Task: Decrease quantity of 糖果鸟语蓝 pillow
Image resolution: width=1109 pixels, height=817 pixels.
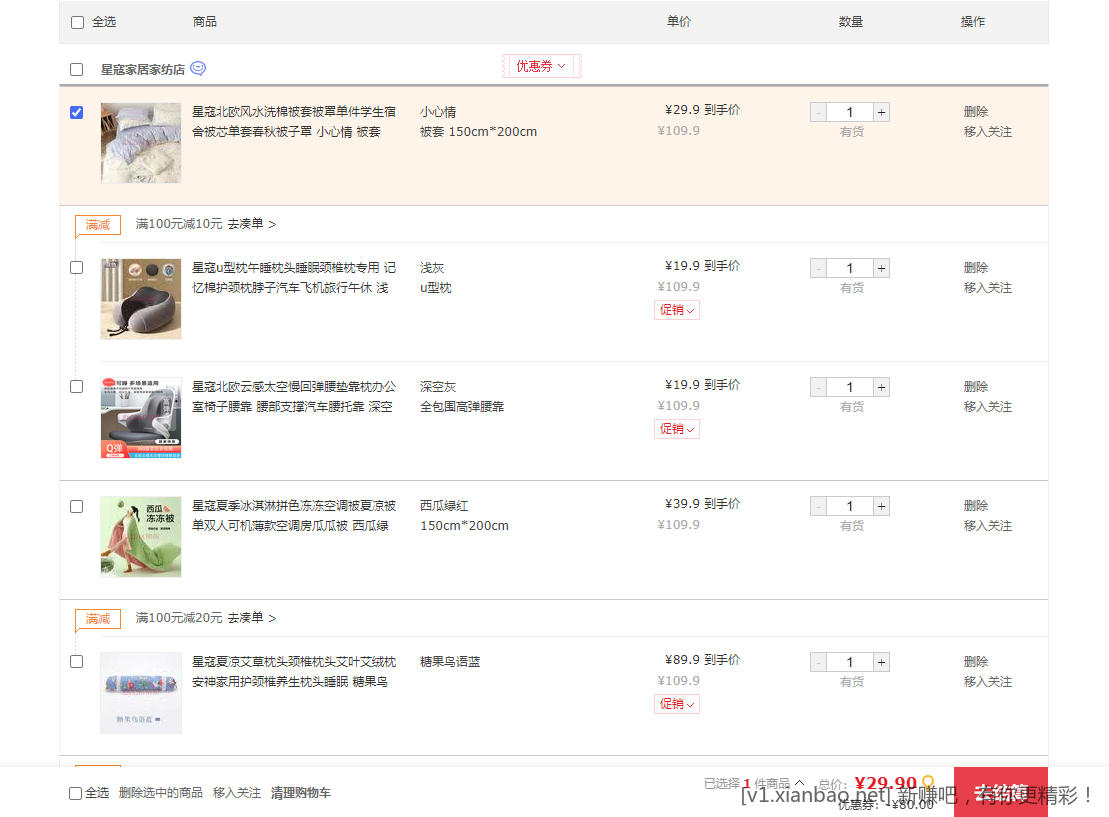Action: 818,662
